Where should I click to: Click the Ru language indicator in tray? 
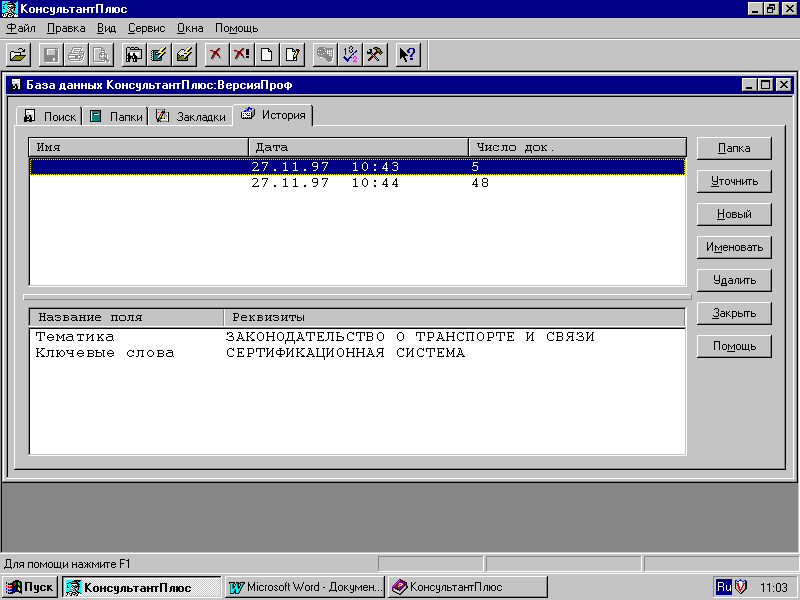pyautogui.click(x=723, y=587)
